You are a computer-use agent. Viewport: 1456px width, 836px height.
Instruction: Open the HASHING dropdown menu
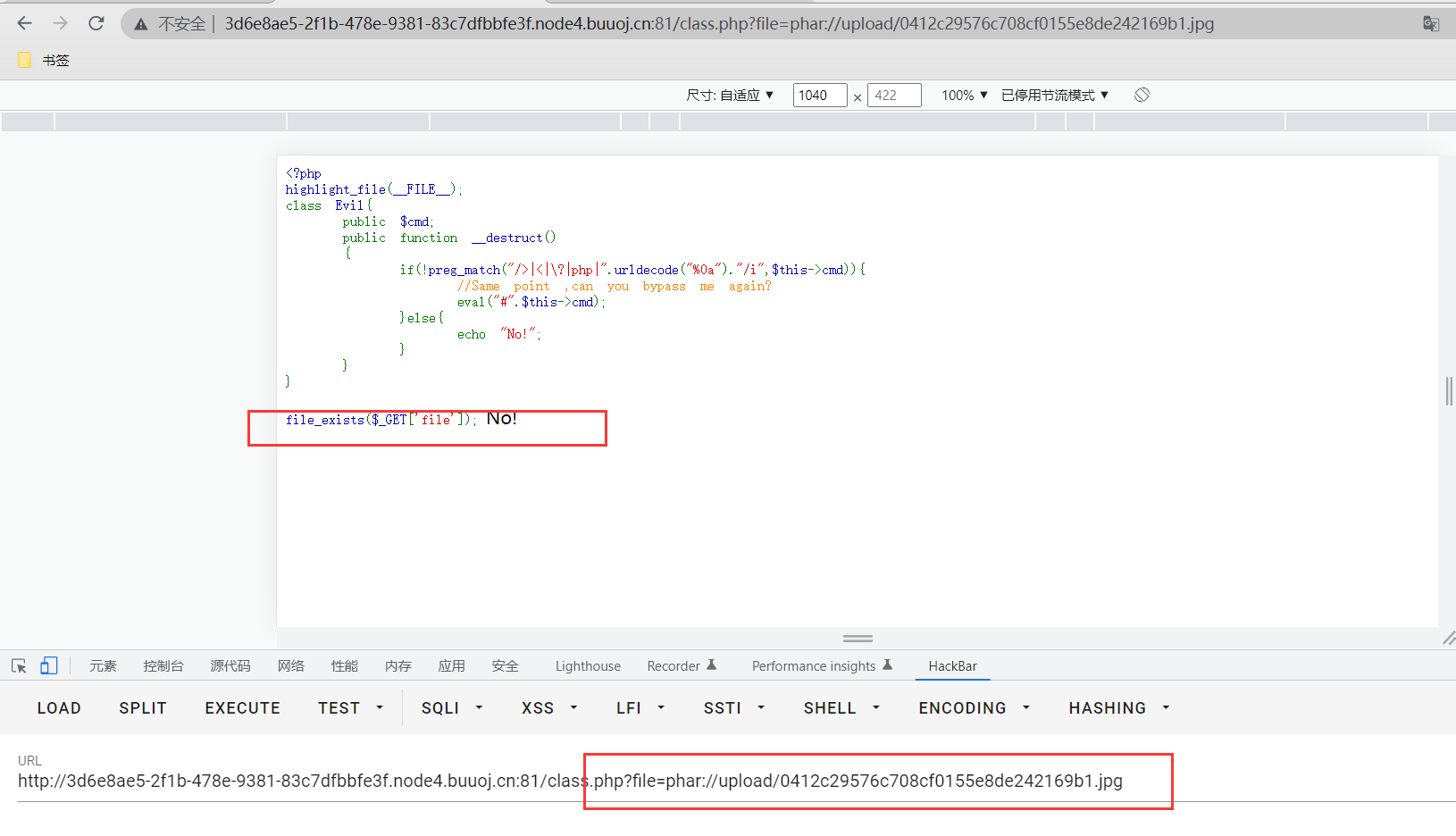point(1119,708)
